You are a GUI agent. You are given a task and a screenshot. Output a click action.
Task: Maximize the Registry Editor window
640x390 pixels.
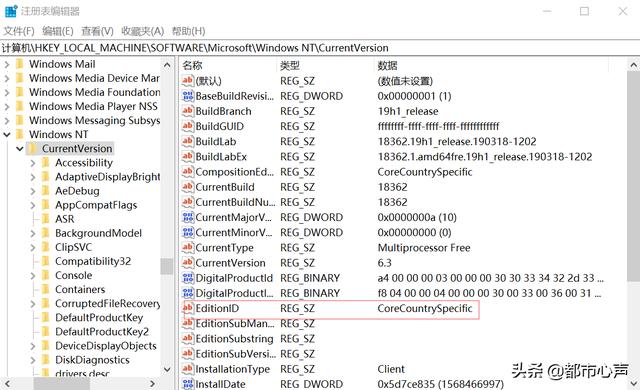[x=584, y=11]
